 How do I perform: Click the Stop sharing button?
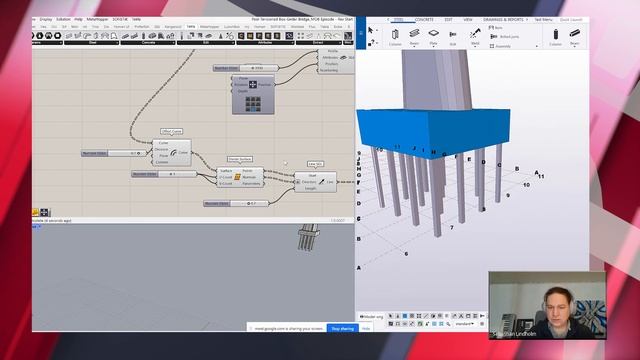pos(342,328)
